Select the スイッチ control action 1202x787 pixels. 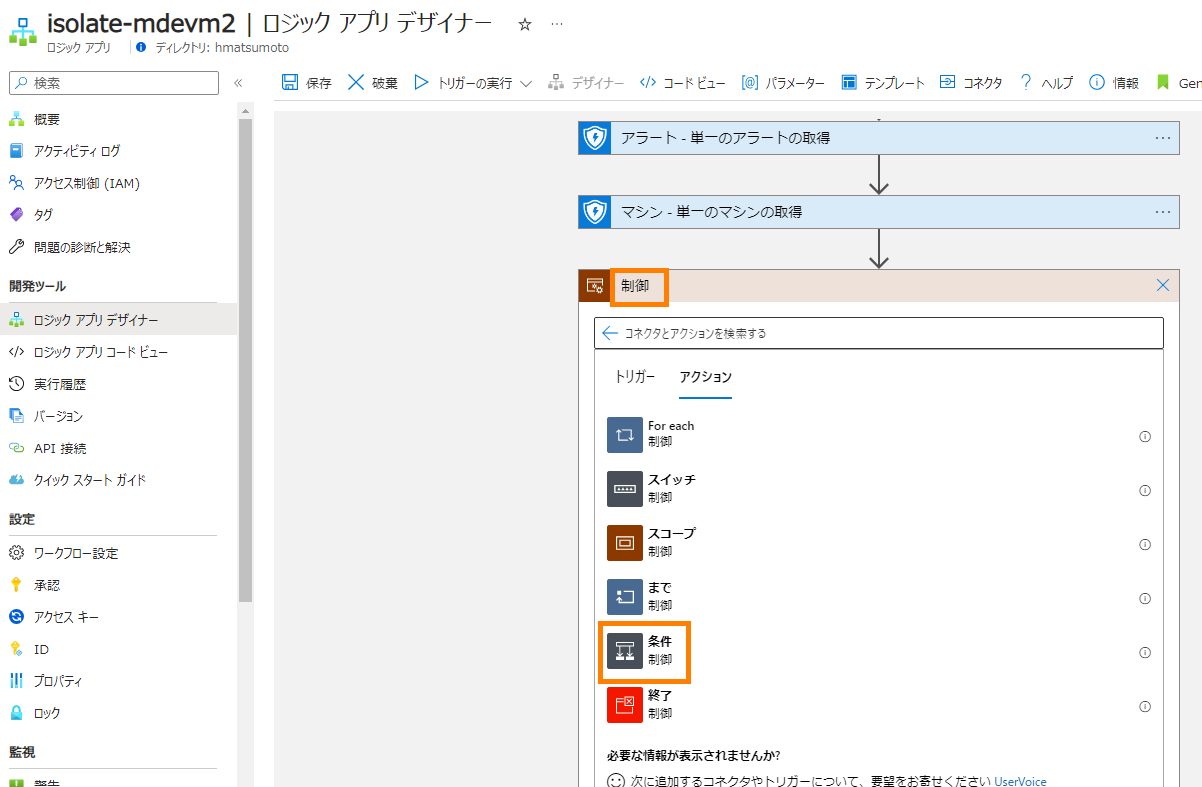879,488
